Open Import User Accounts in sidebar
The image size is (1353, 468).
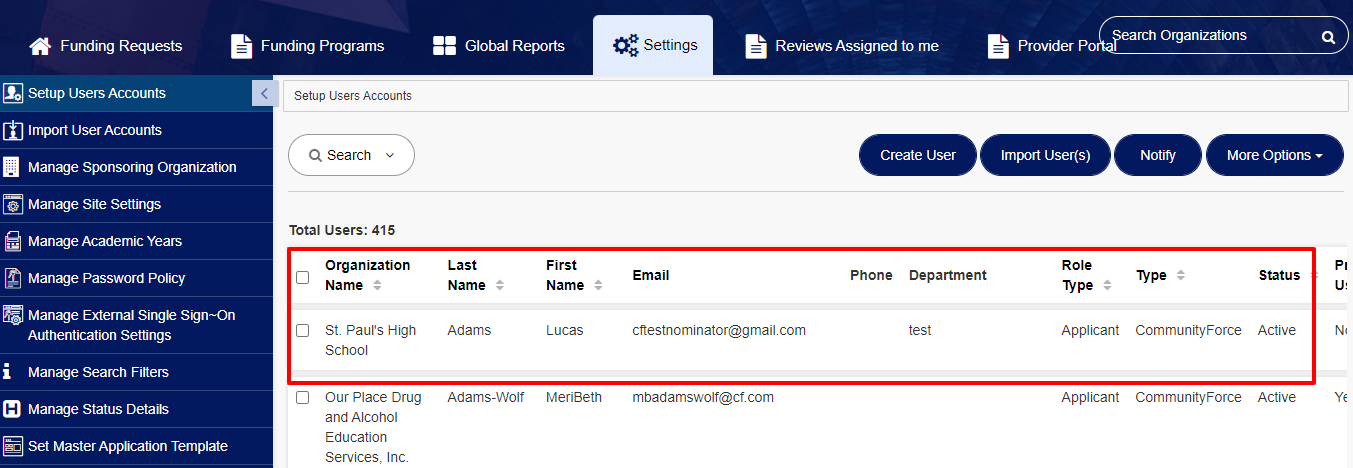[95, 130]
